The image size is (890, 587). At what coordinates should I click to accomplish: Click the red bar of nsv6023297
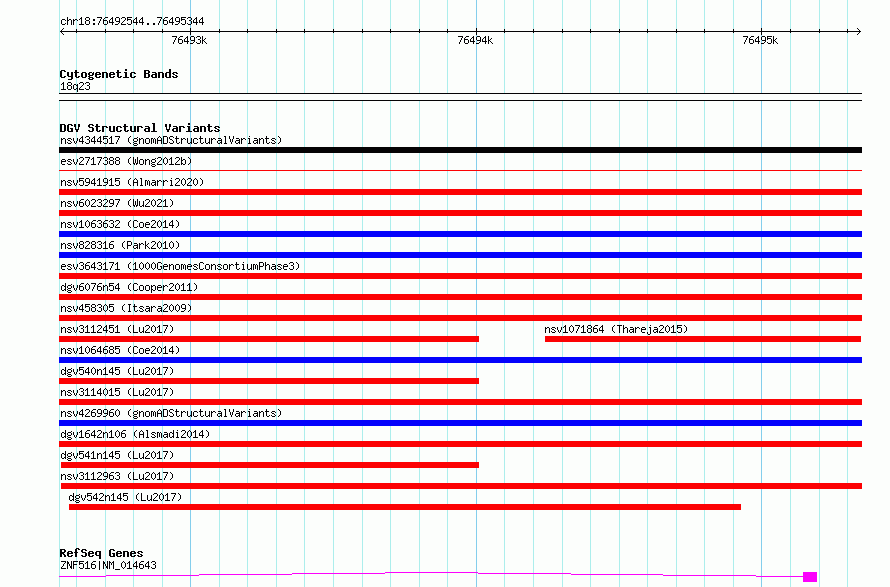(x=460, y=213)
